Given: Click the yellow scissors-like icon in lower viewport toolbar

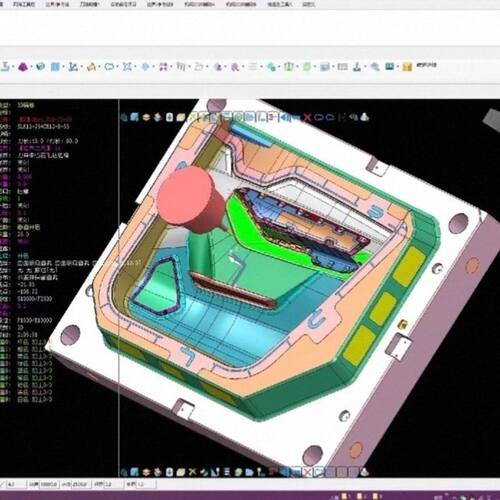Looking at the screenshot, I should coord(193,472).
